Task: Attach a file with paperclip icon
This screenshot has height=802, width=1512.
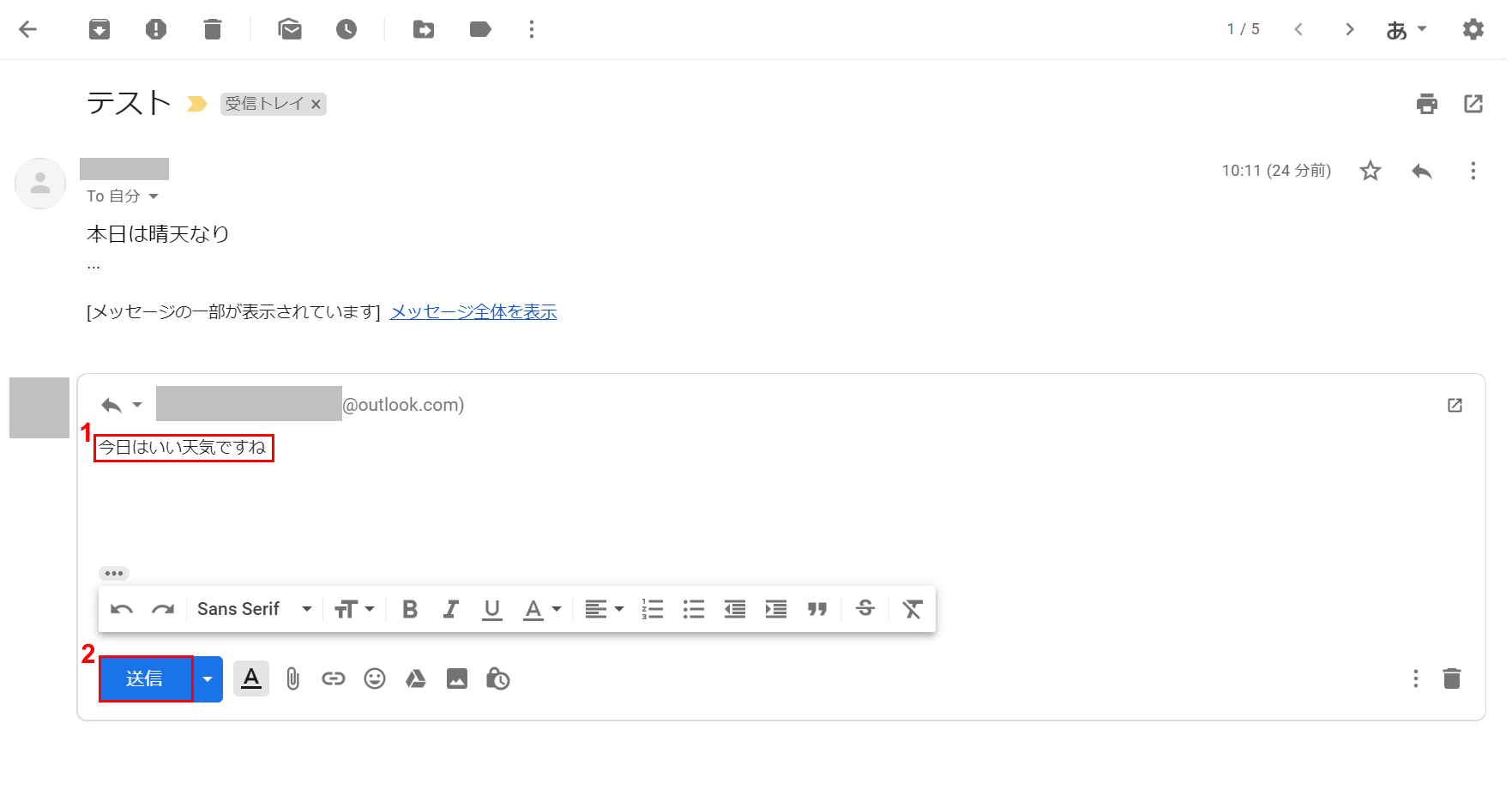Action: tap(293, 679)
